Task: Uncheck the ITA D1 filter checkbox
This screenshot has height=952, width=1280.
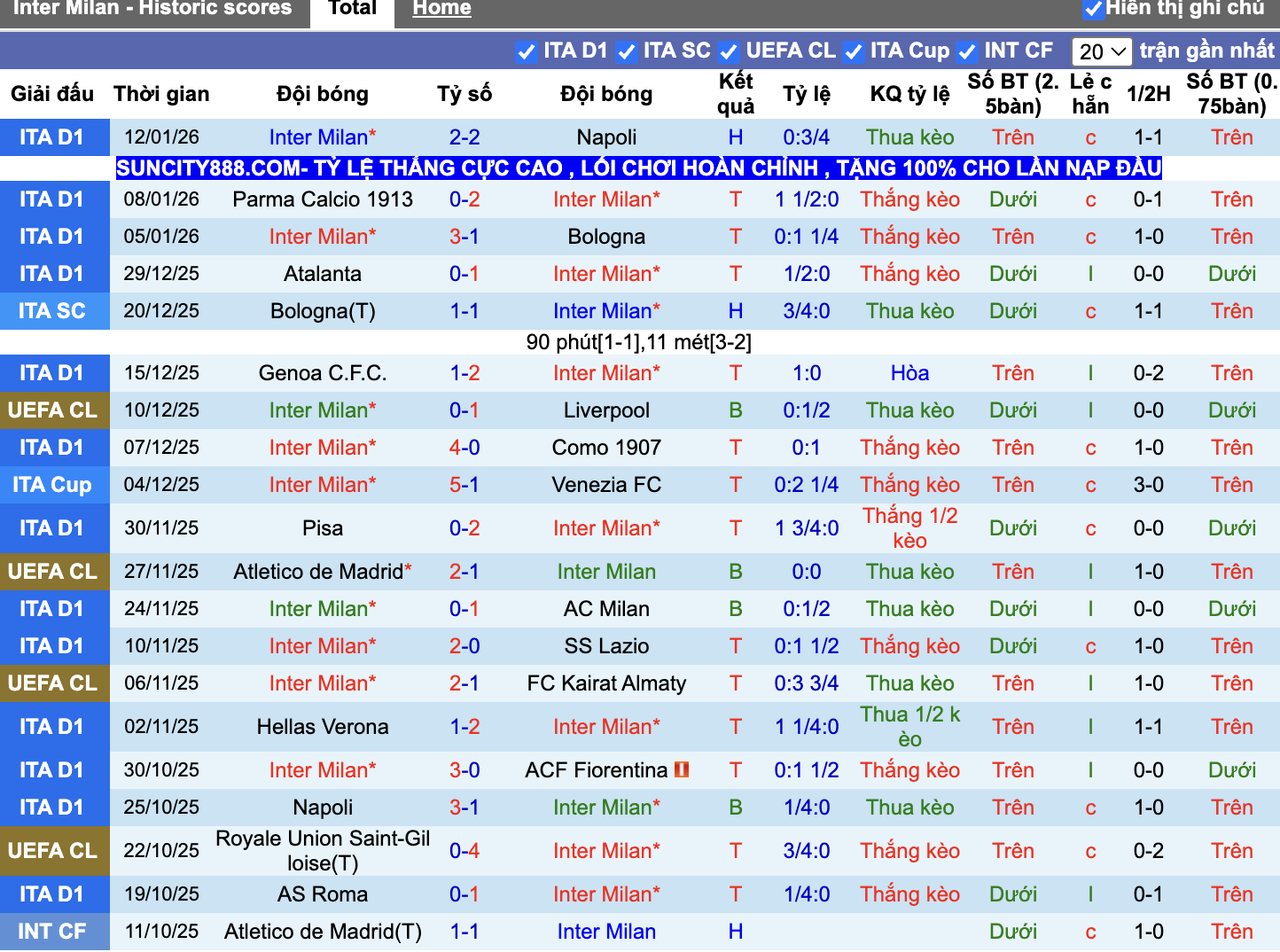Action: click(x=527, y=52)
